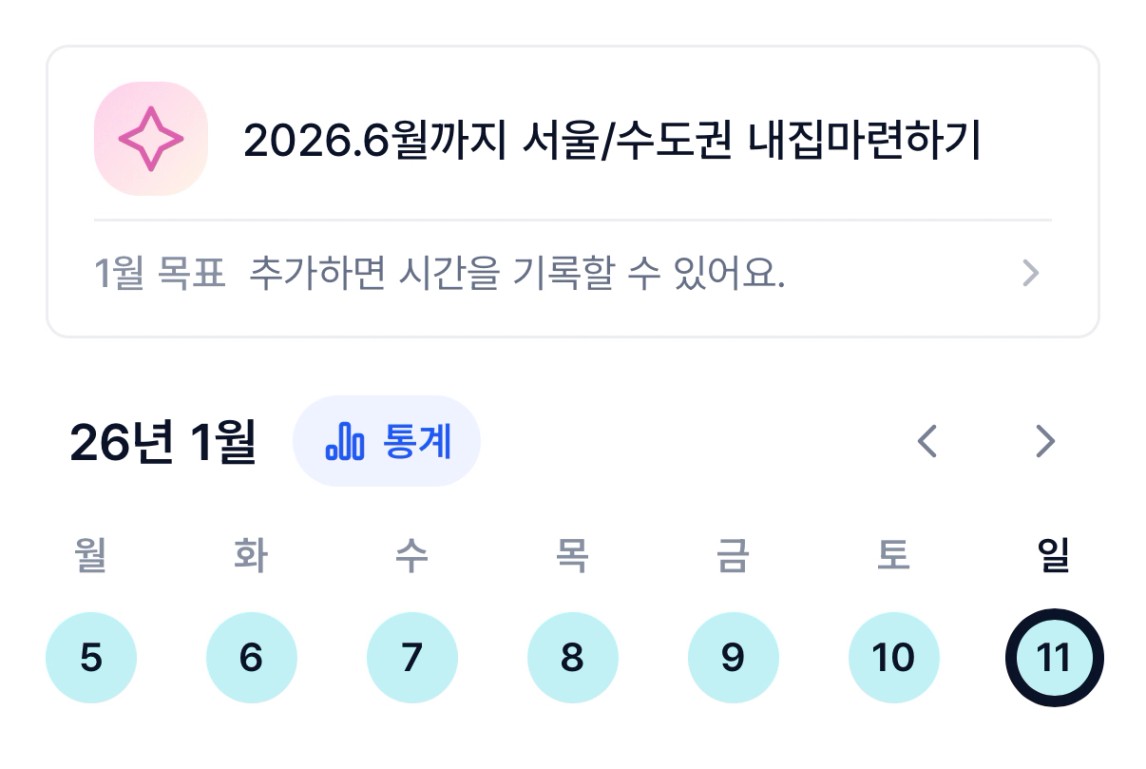The width and height of the screenshot is (1146, 769).
Task: Select date 6 in the calendar
Action: (251, 658)
